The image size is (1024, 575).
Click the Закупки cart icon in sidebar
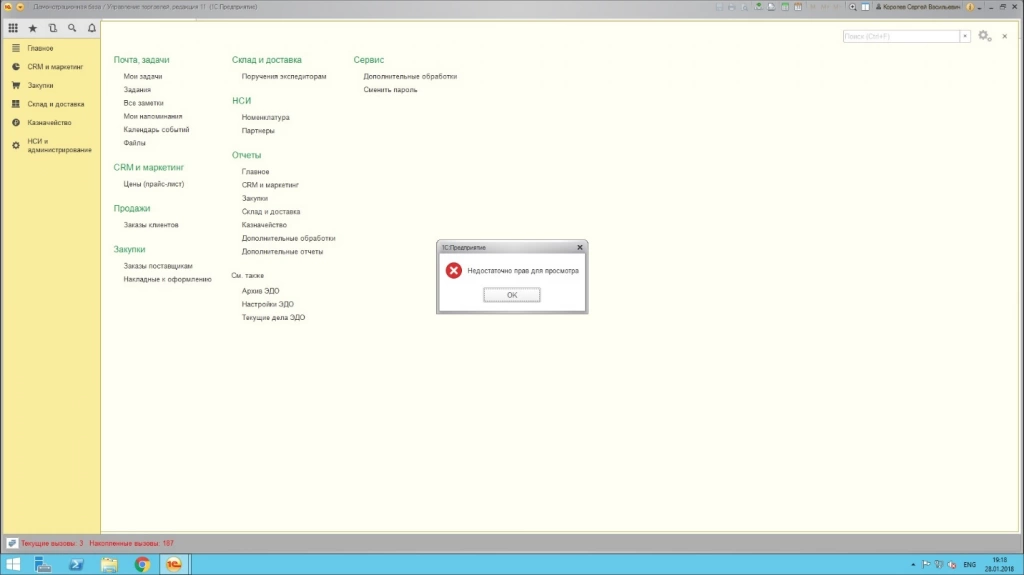tap(16, 85)
